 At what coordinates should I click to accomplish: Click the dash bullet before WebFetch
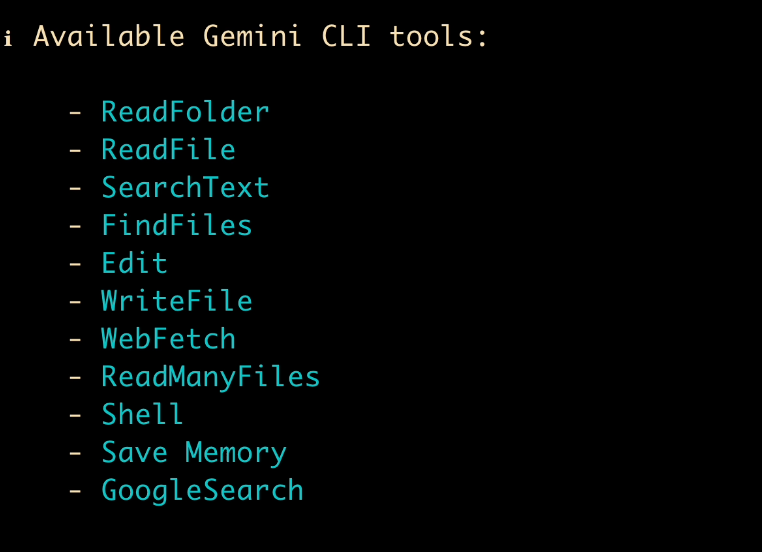tap(75, 339)
